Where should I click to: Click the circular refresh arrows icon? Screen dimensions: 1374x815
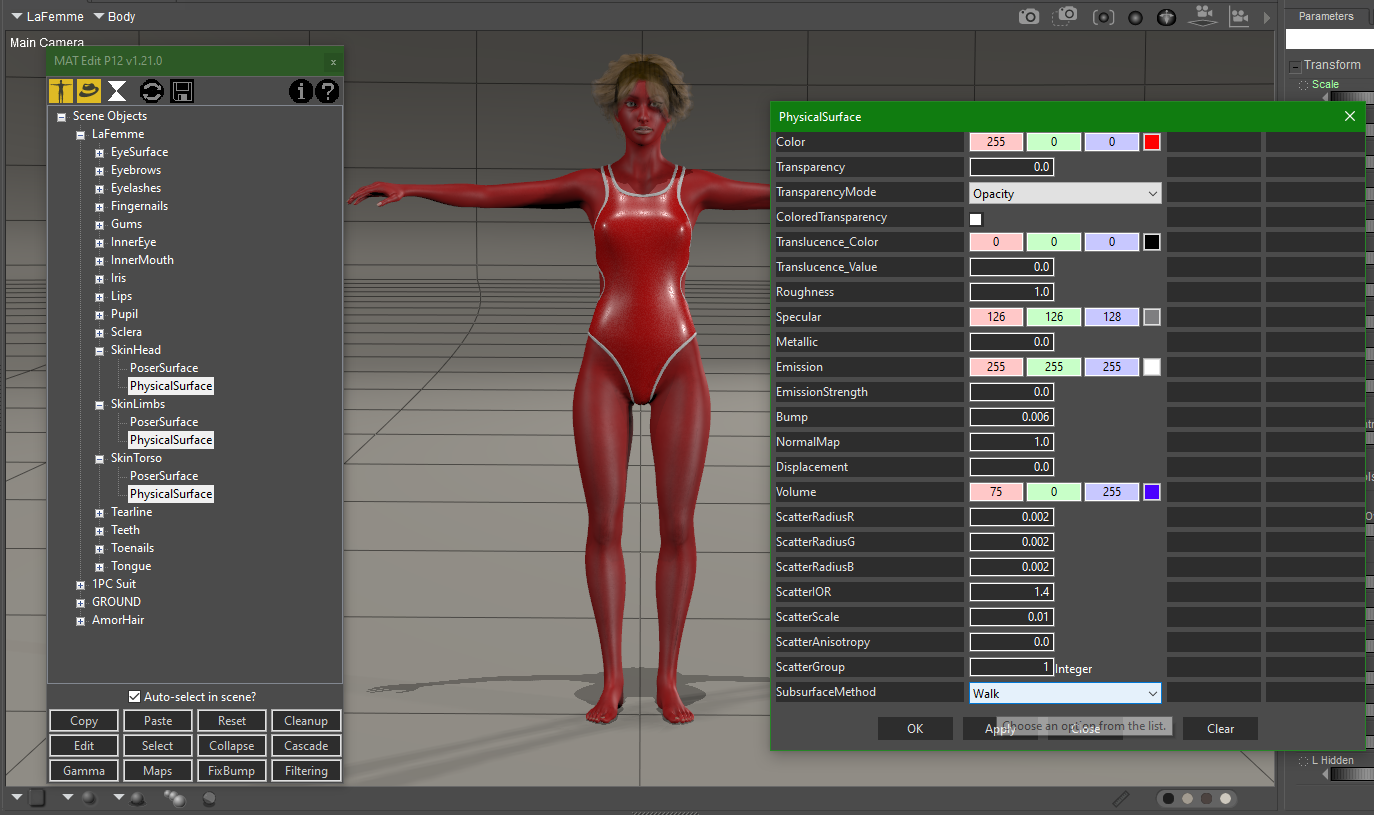(152, 91)
